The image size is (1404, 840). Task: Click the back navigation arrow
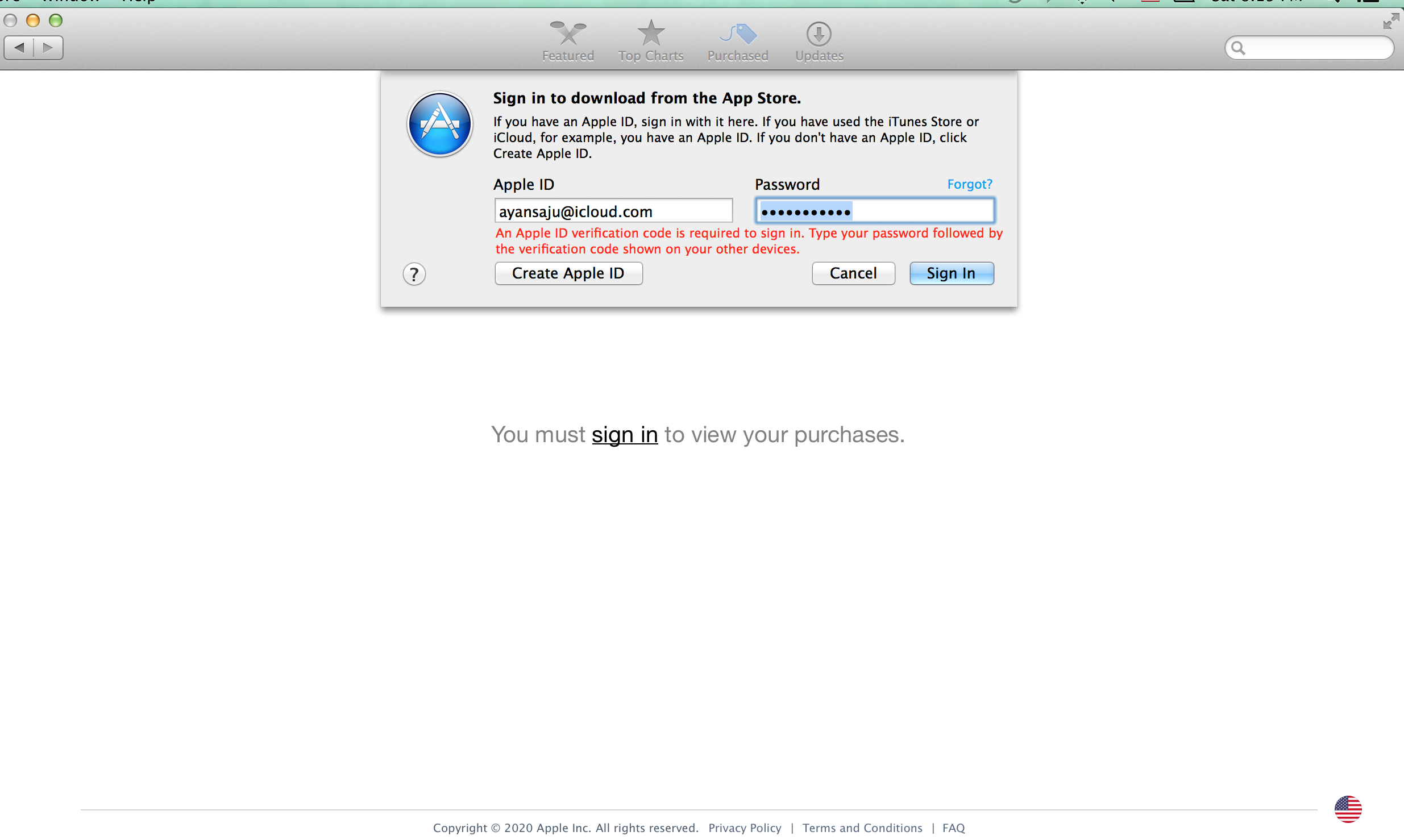point(19,48)
